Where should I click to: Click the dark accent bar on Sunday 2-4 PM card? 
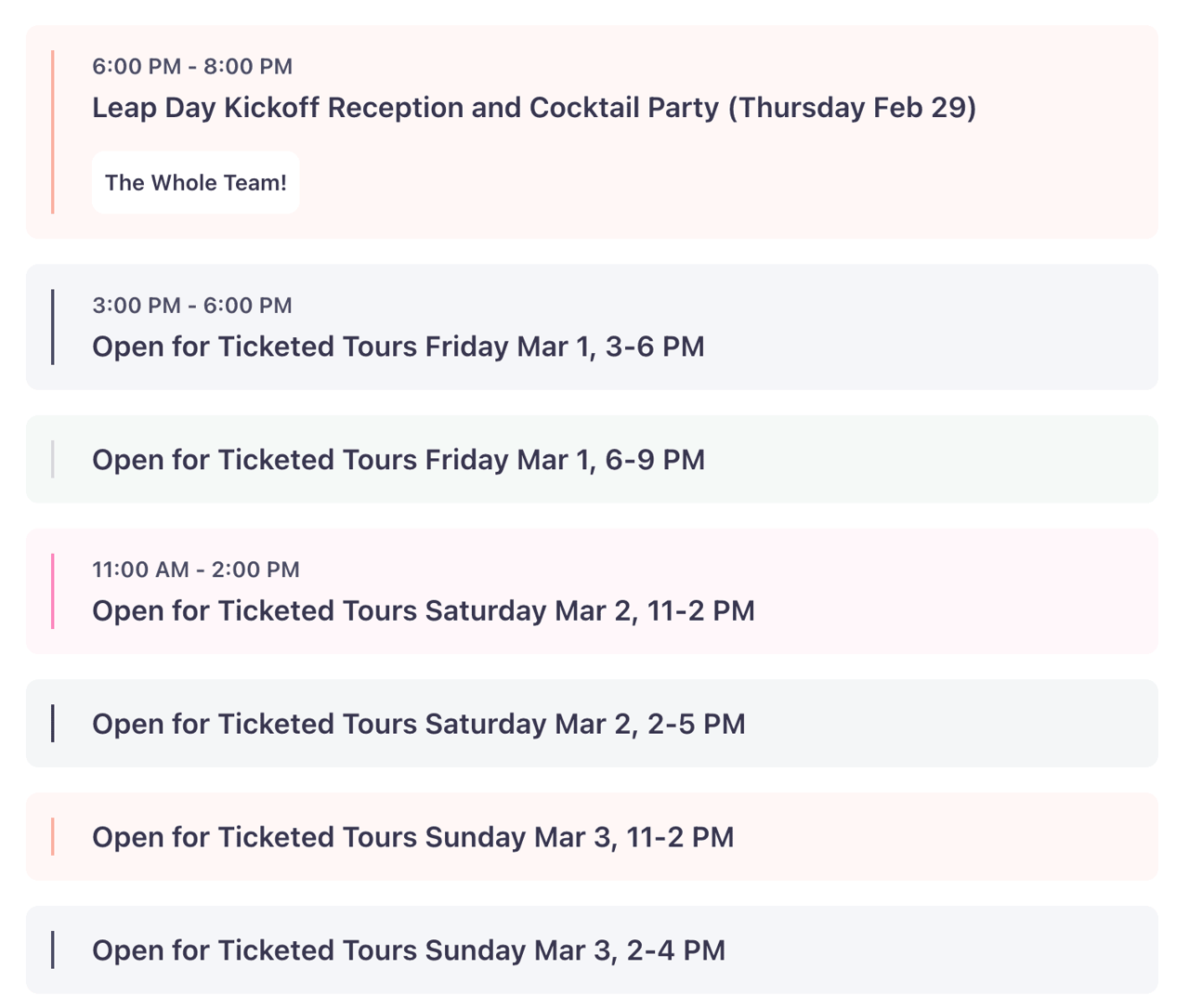tap(53, 950)
